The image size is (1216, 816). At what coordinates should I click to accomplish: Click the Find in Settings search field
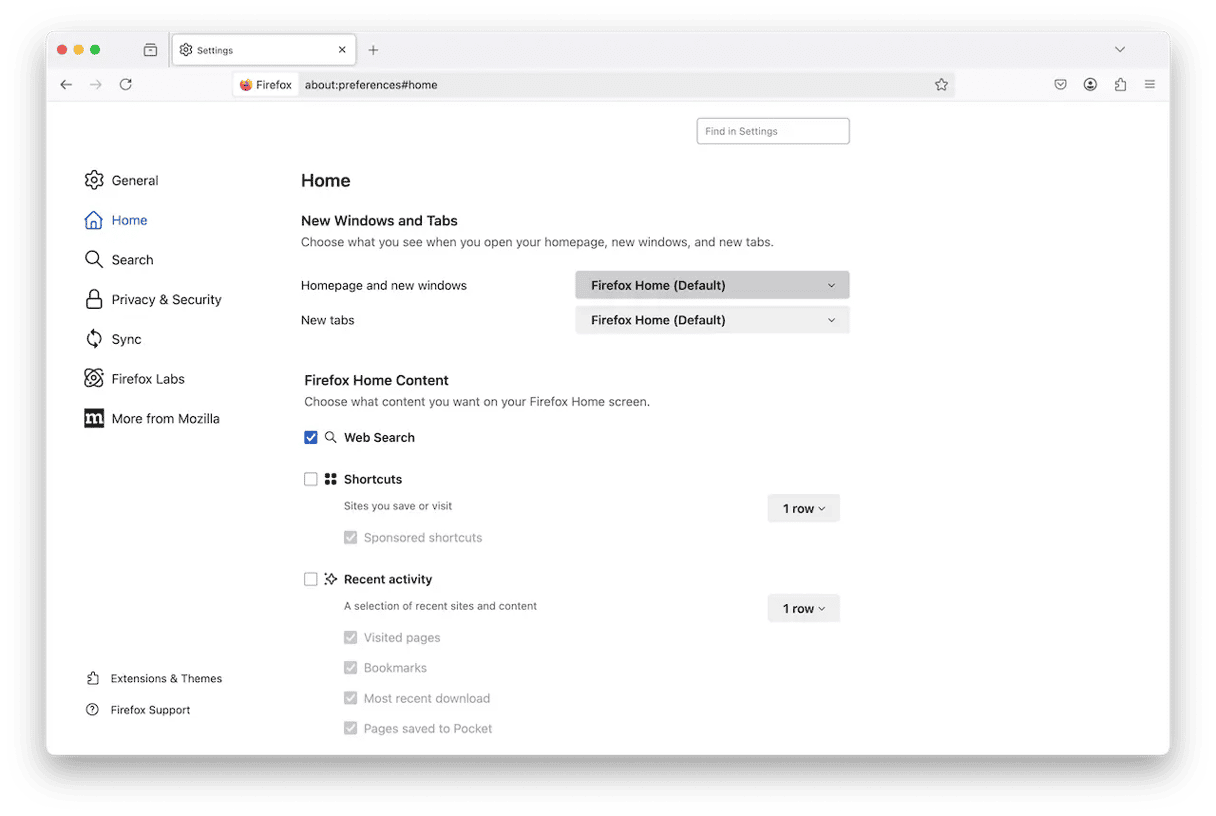click(772, 131)
